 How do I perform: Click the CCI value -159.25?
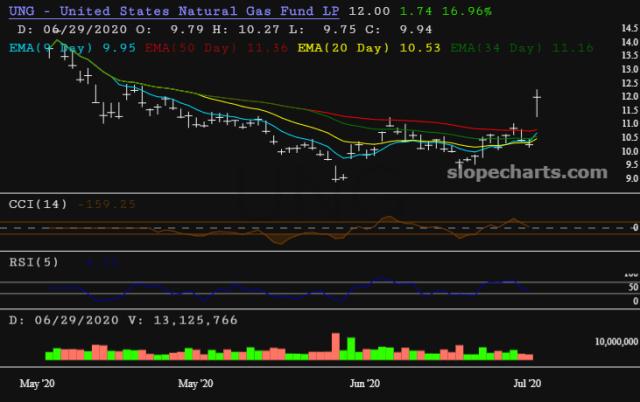coord(111,204)
